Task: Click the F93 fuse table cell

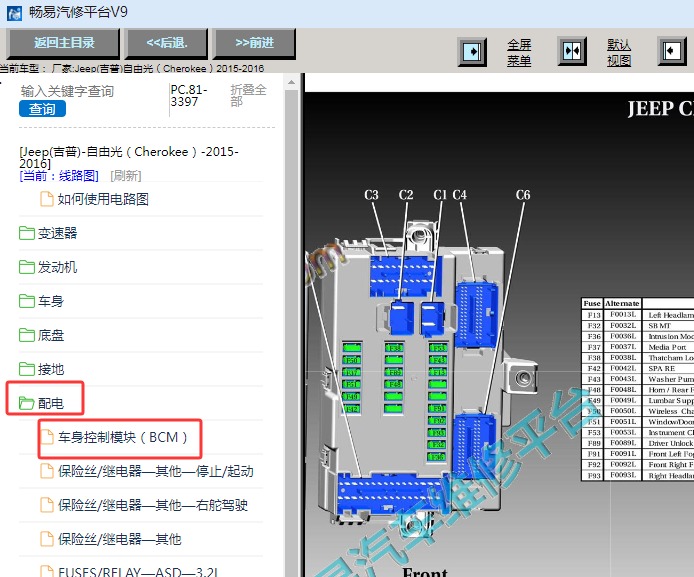Action: [593, 476]
